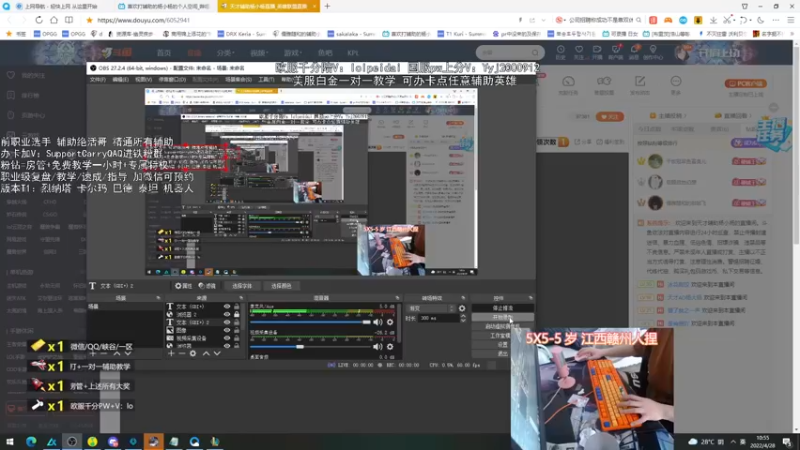The height and width of the screenshot is (450, 800).
Task: Reload the page with the browser refresh icon
Action: [x=39, y=20]
